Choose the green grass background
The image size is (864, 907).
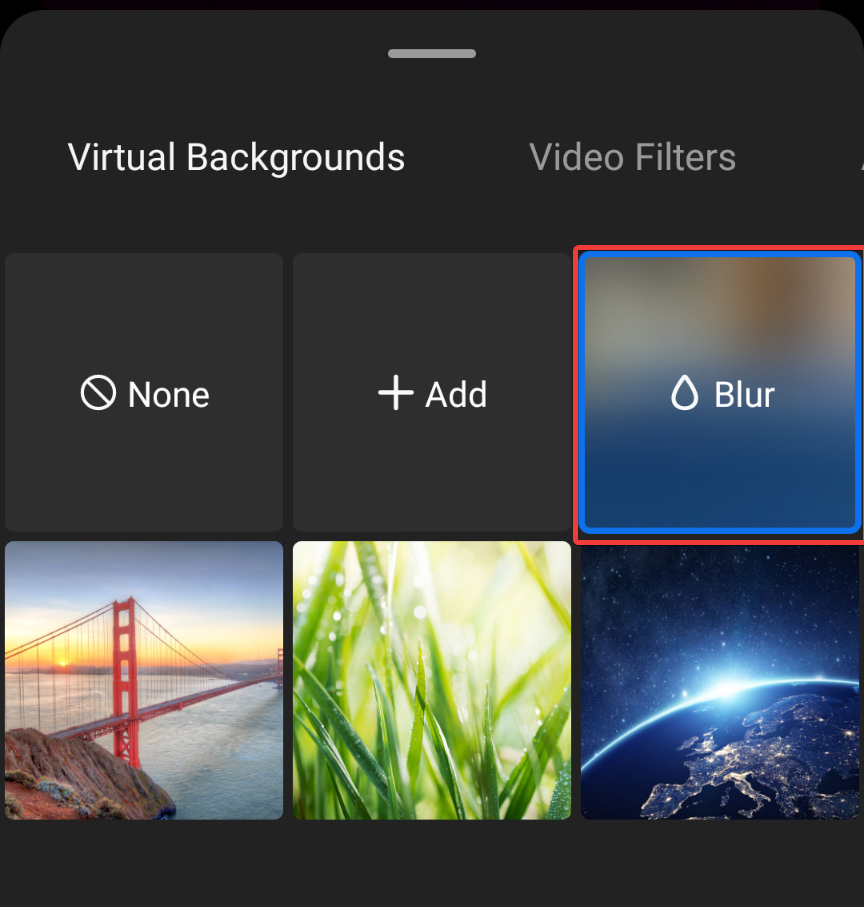(432, 680)
